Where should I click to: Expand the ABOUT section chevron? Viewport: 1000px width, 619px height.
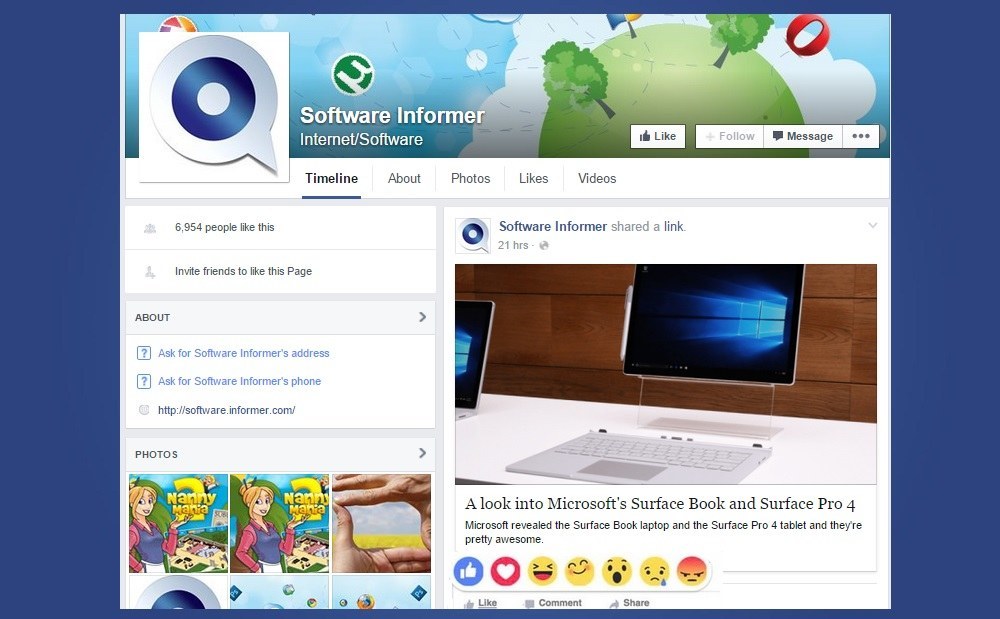422,317
